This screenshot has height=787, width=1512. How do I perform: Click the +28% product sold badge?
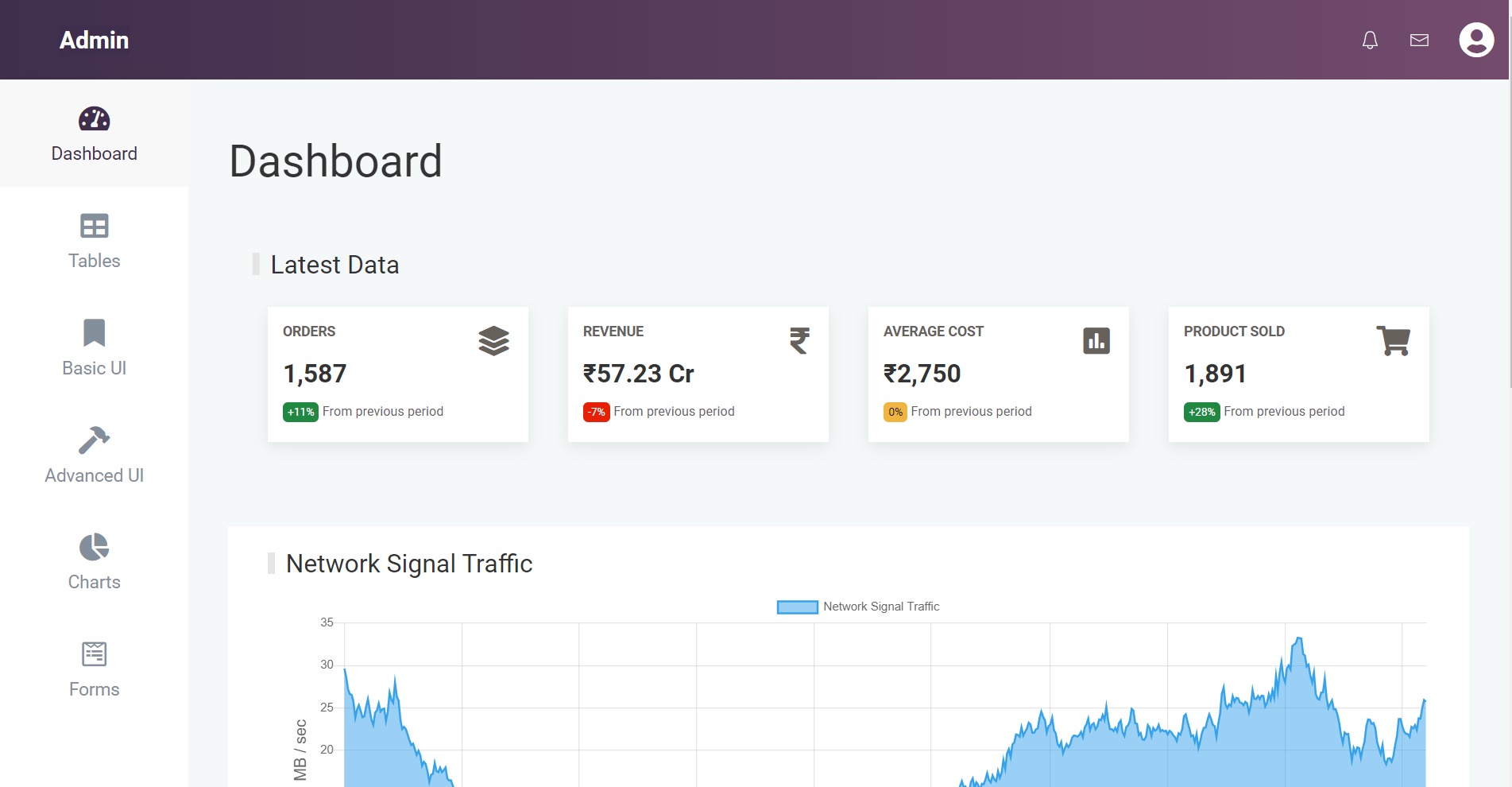click(1201, 412)
